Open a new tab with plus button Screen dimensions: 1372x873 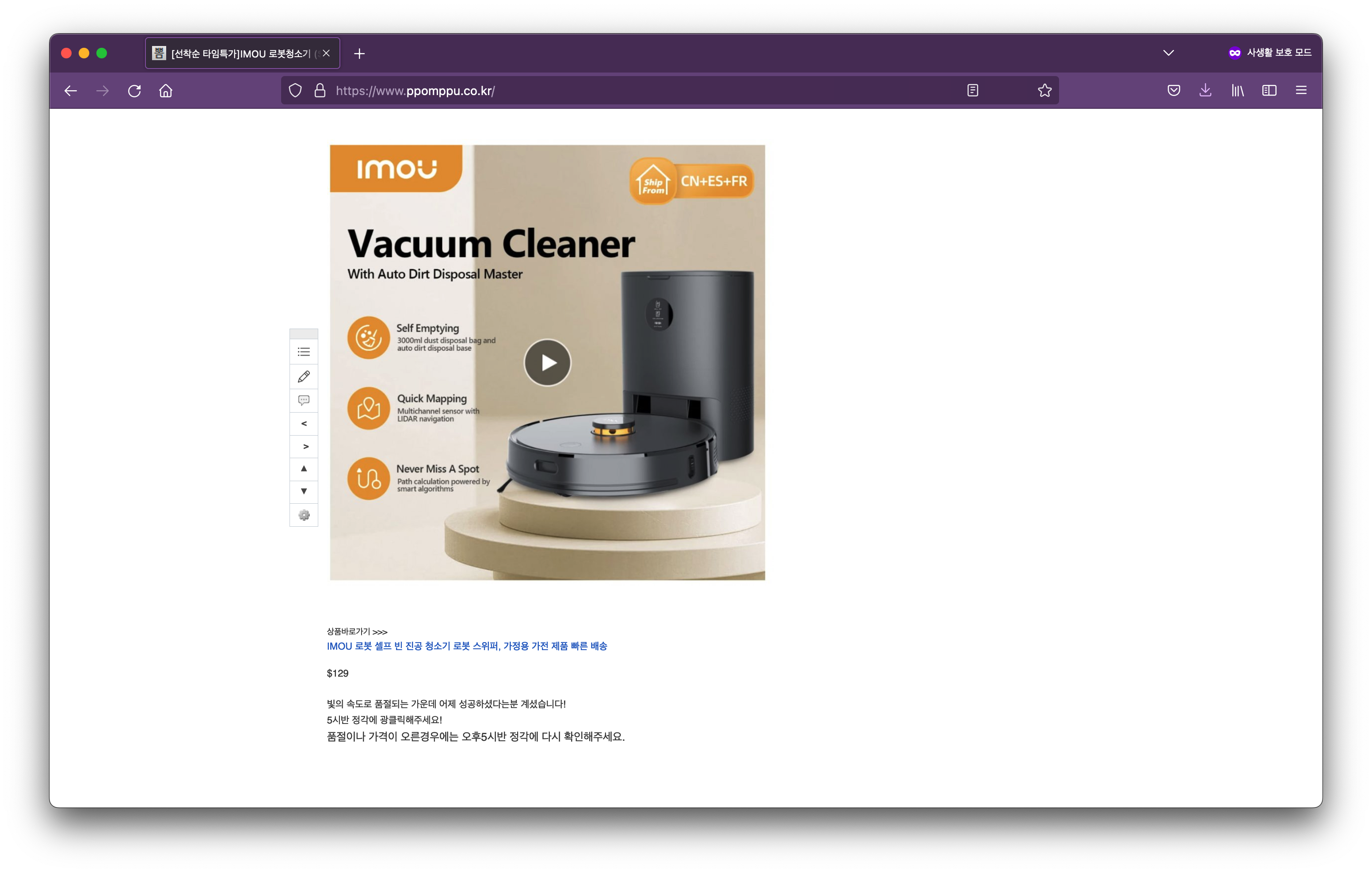[359, 54]
